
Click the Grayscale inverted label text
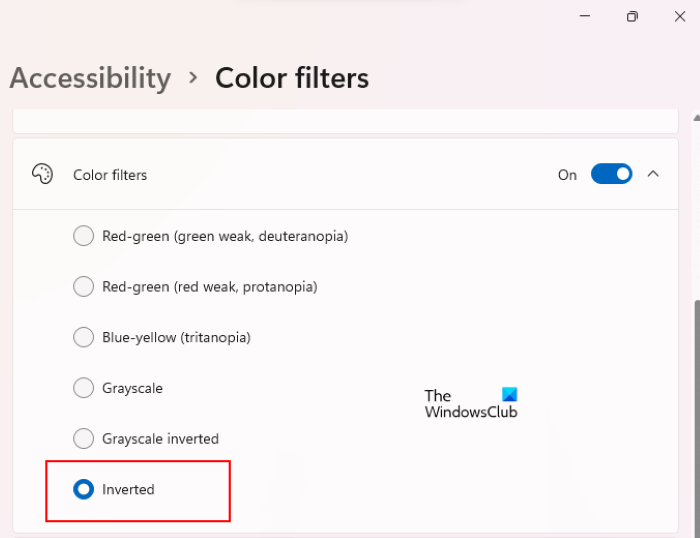160,439
